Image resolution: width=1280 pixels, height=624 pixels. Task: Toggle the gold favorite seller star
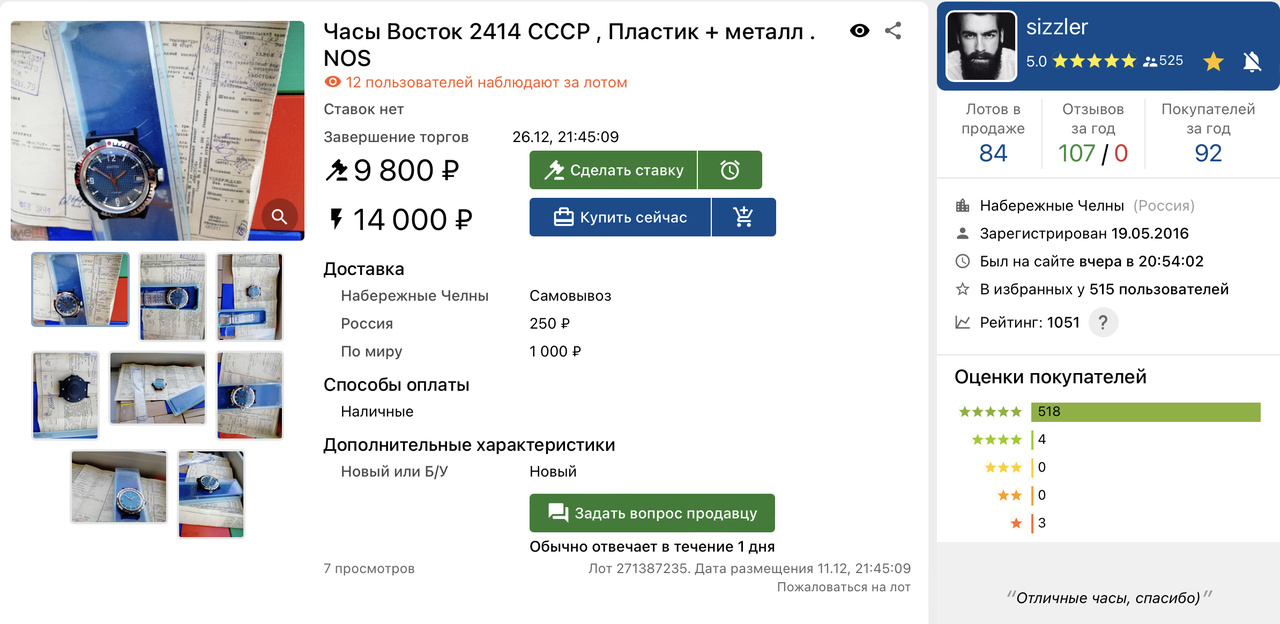click(1213, 62)
